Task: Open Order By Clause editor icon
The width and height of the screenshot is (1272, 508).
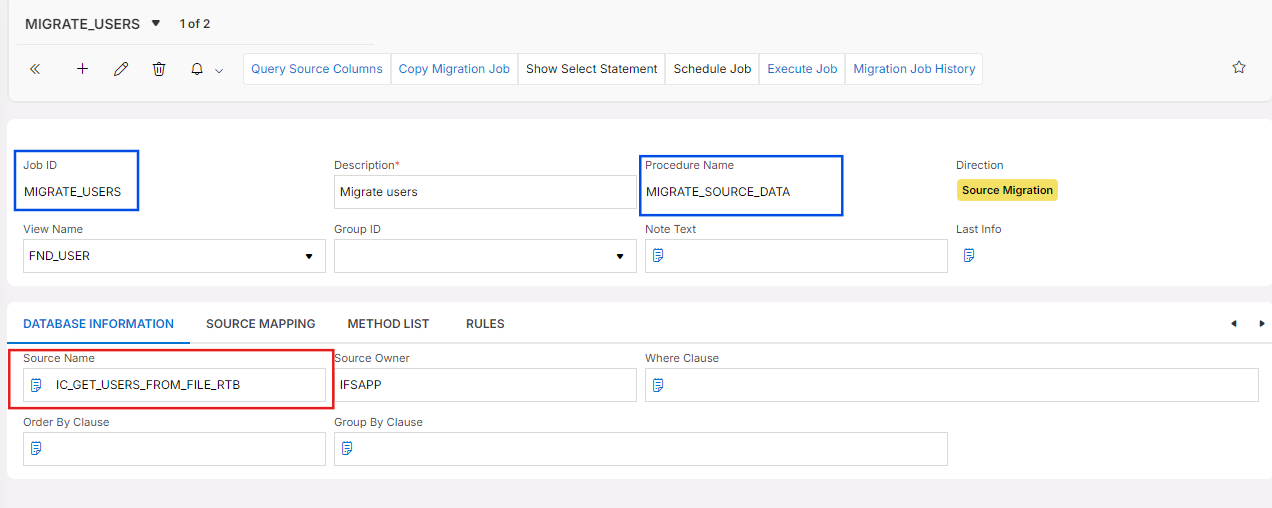Action: (37, 448)
